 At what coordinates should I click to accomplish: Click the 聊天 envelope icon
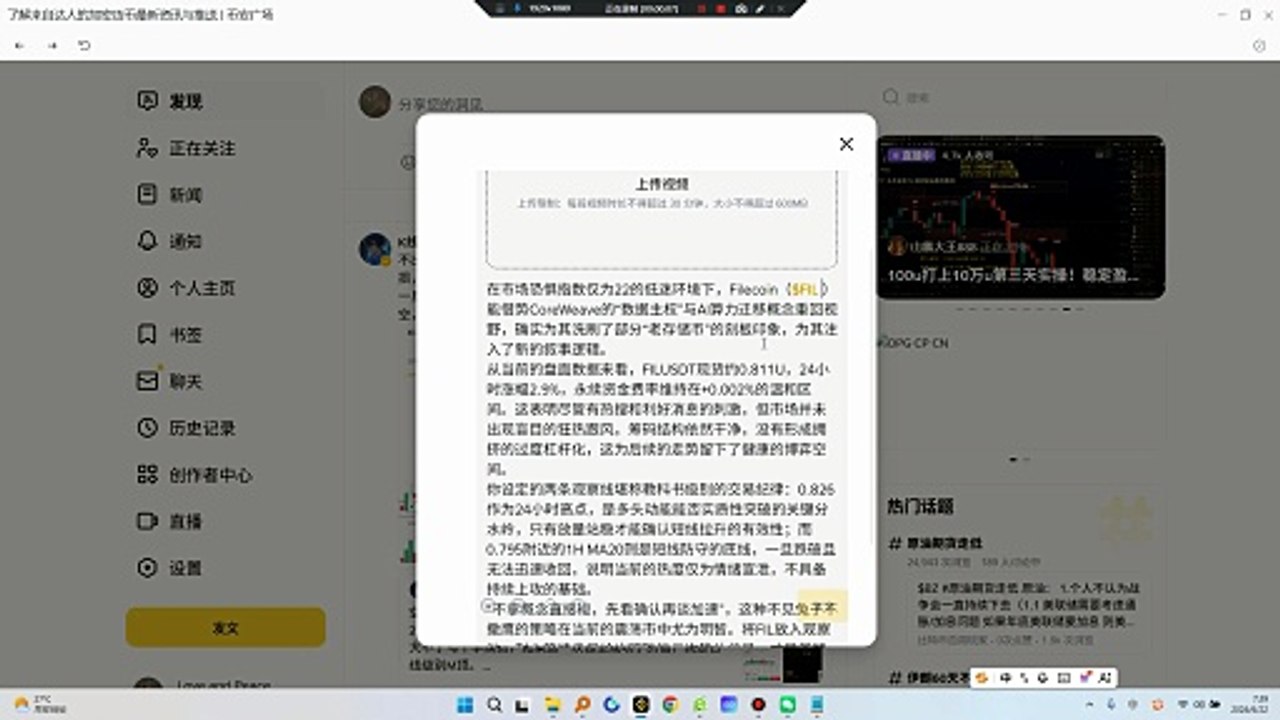pyautogui.click(x=147, y=381)
